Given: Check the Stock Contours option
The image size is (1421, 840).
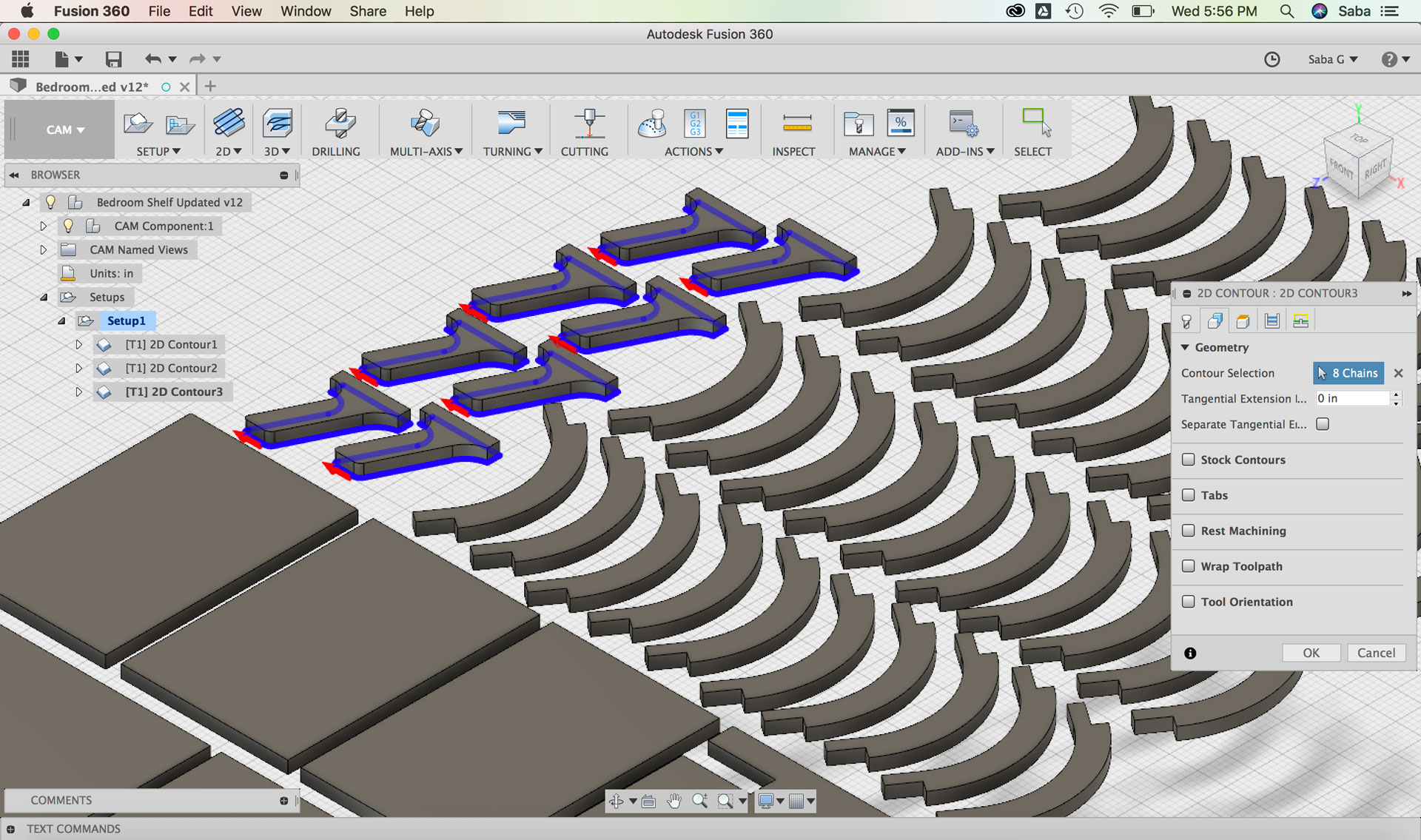Looking at the screenshot, I should 1189,460.
